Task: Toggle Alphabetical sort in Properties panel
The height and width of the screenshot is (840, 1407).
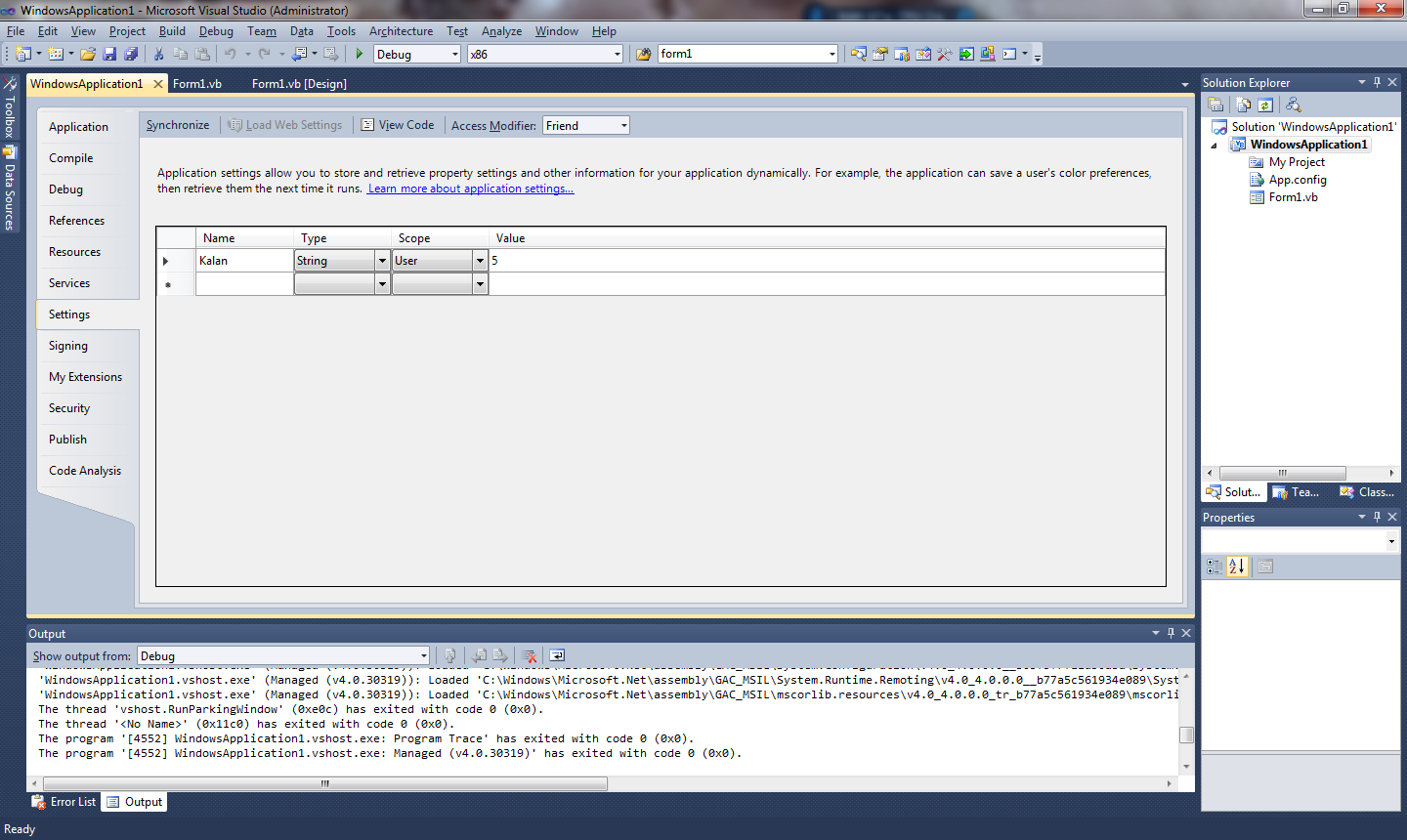Action: pos(1237,567)
